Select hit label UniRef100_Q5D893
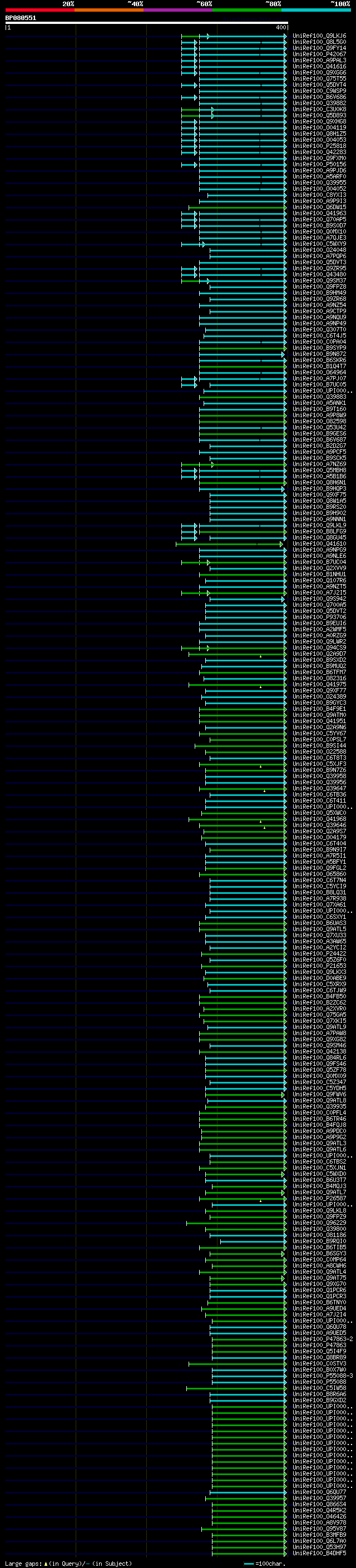Screen dimensions: 356x1568 click(319, 116)
